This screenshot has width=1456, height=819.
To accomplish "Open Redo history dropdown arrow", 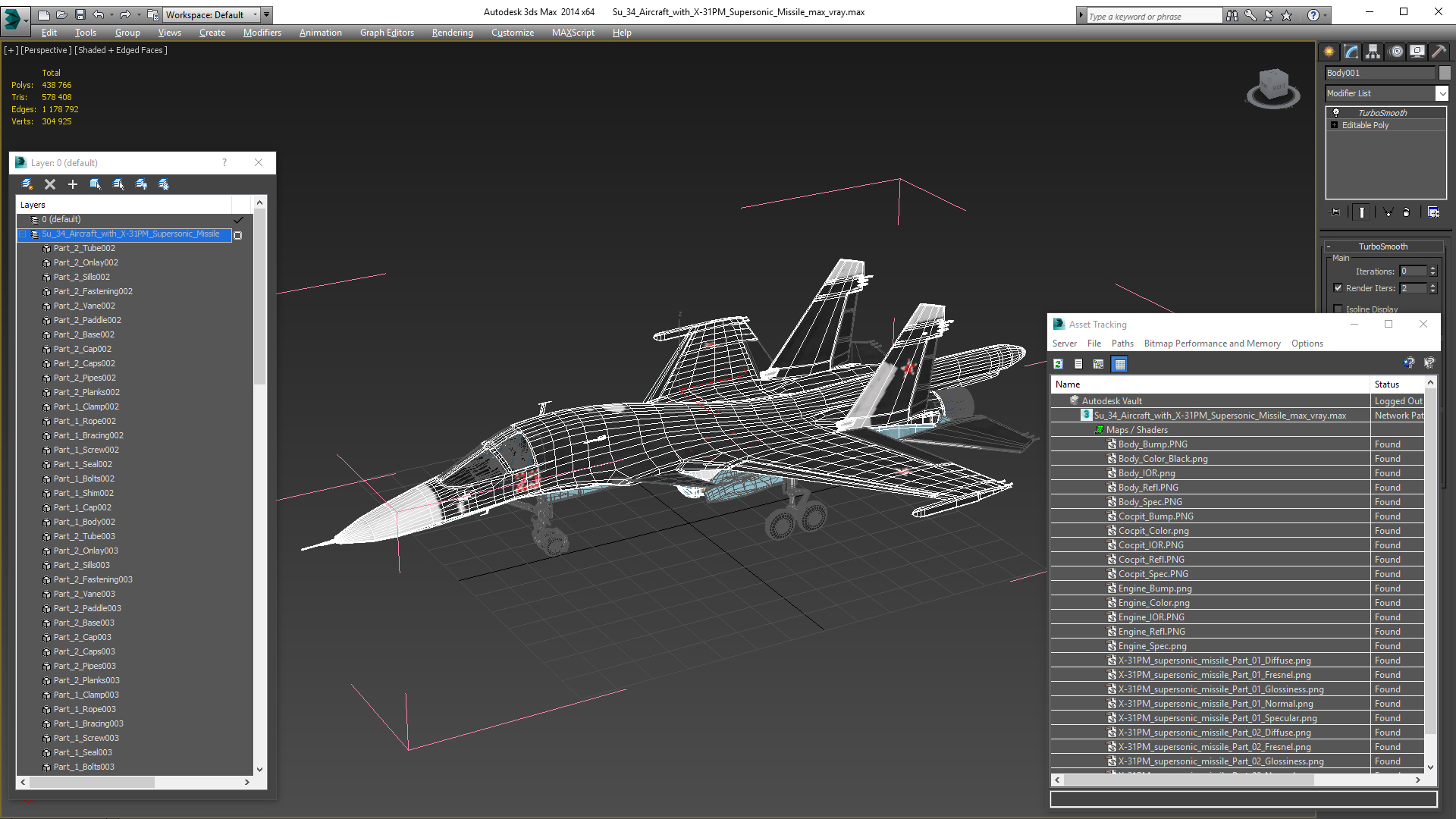I will tap(138, 14).
